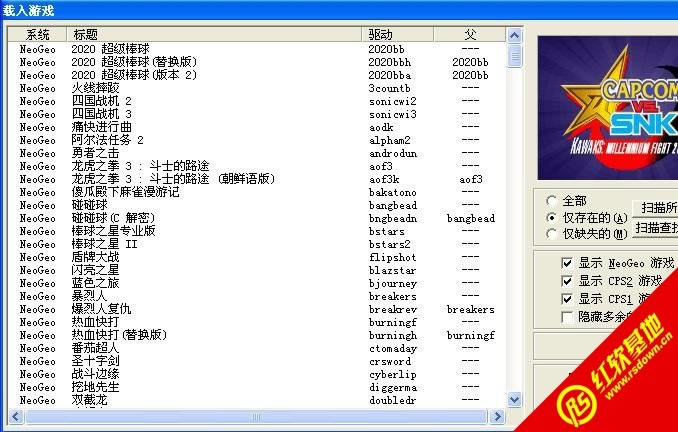This screenshot has width=678, height=432.
Task: Click the lower 扫描查找 button
Action: coord(656,228)
